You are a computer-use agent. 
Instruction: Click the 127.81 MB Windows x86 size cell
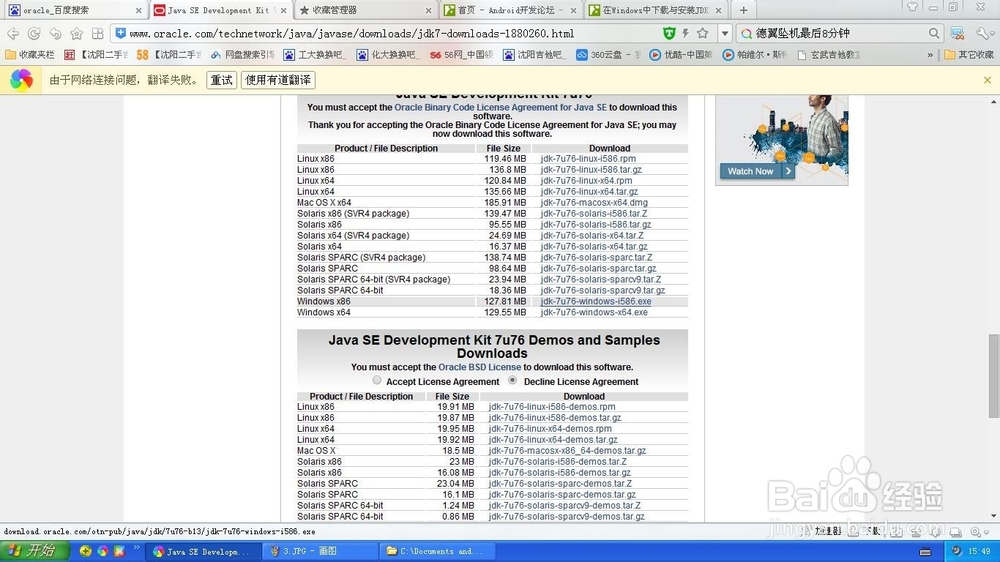507,301
